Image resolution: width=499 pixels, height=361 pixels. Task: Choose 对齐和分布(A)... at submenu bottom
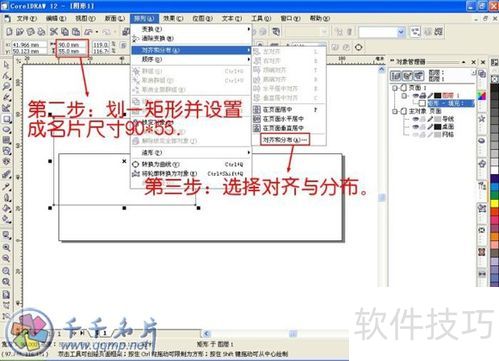285,140
